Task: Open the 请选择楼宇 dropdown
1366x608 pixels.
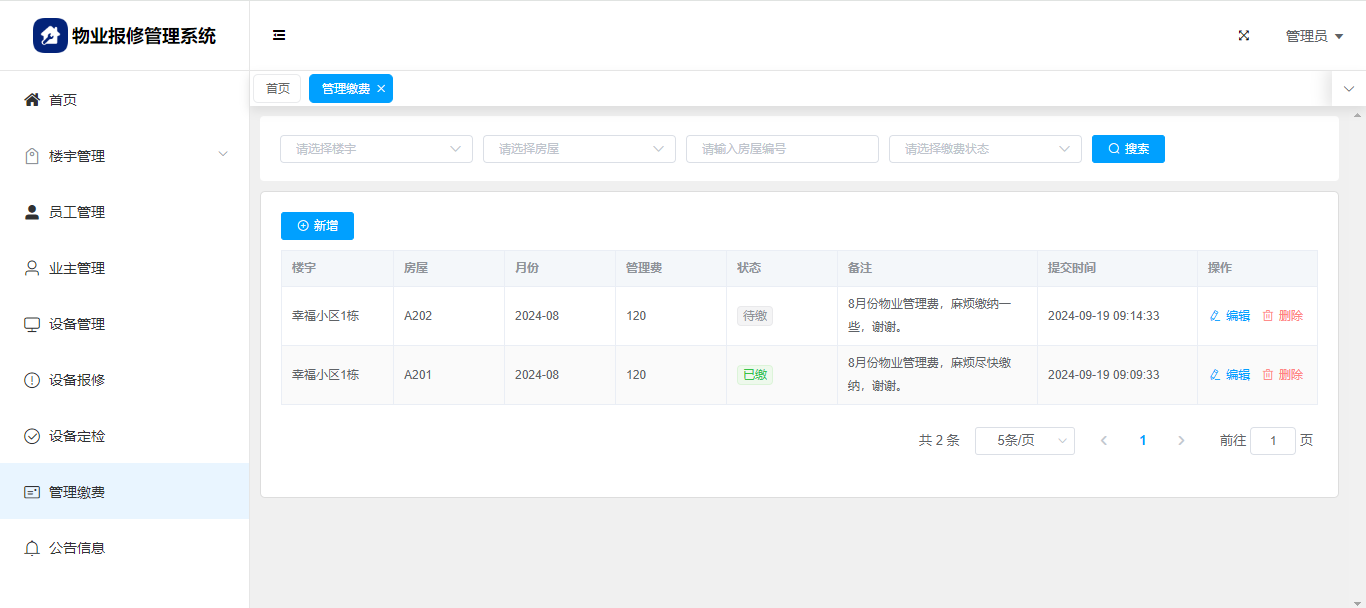Action: tap(376, 149)
